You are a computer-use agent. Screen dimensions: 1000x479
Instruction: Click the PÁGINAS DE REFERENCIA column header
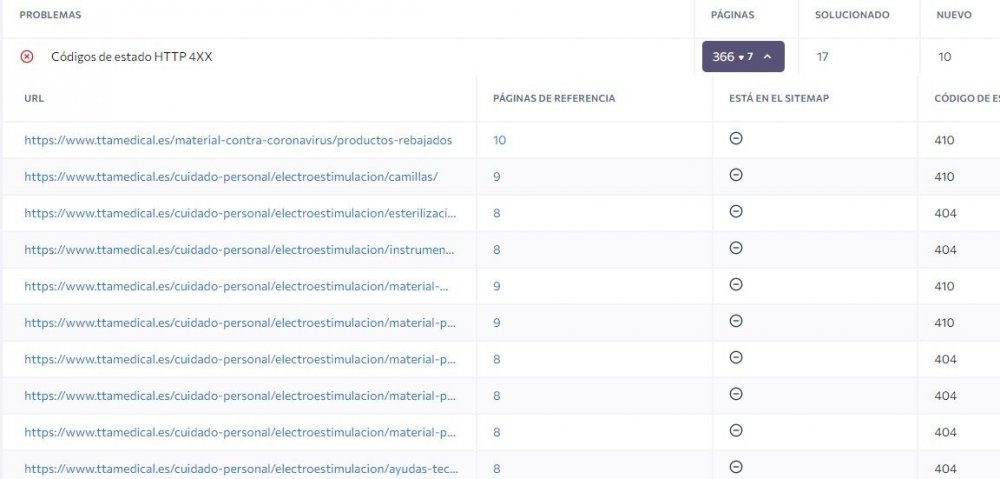[x=554, y=98]
